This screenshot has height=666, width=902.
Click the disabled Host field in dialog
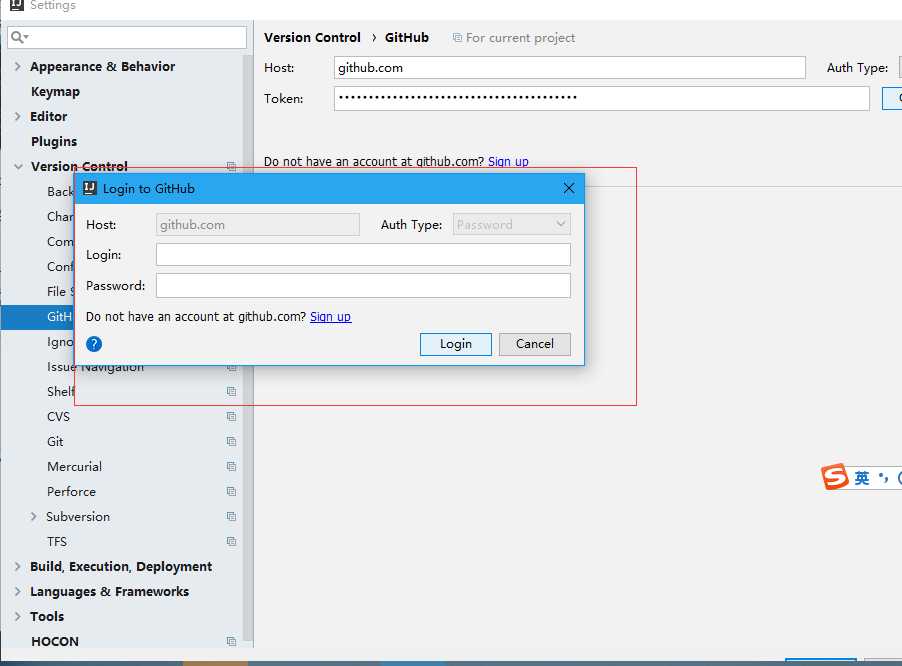pyautogui.click(x=258, y=224)
